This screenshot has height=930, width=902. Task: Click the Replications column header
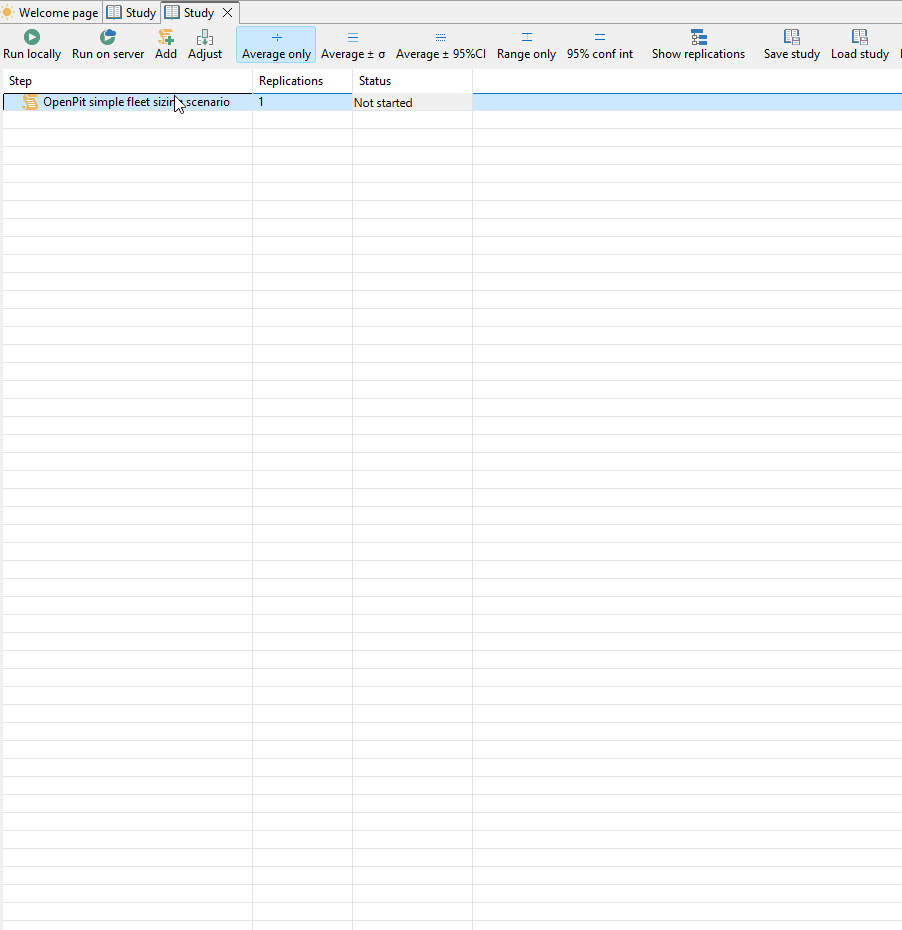tap(302, 81)
